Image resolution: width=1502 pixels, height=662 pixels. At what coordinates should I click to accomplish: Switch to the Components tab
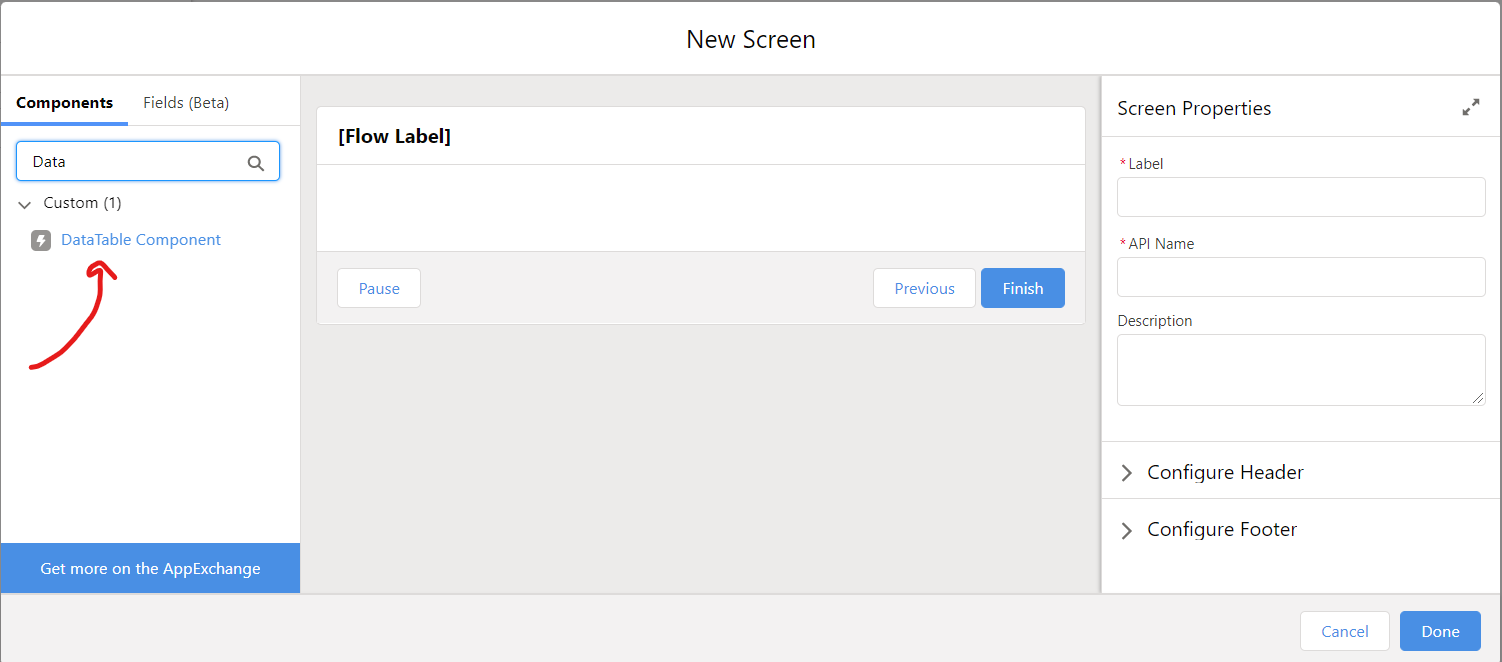[x=64, y=102]
